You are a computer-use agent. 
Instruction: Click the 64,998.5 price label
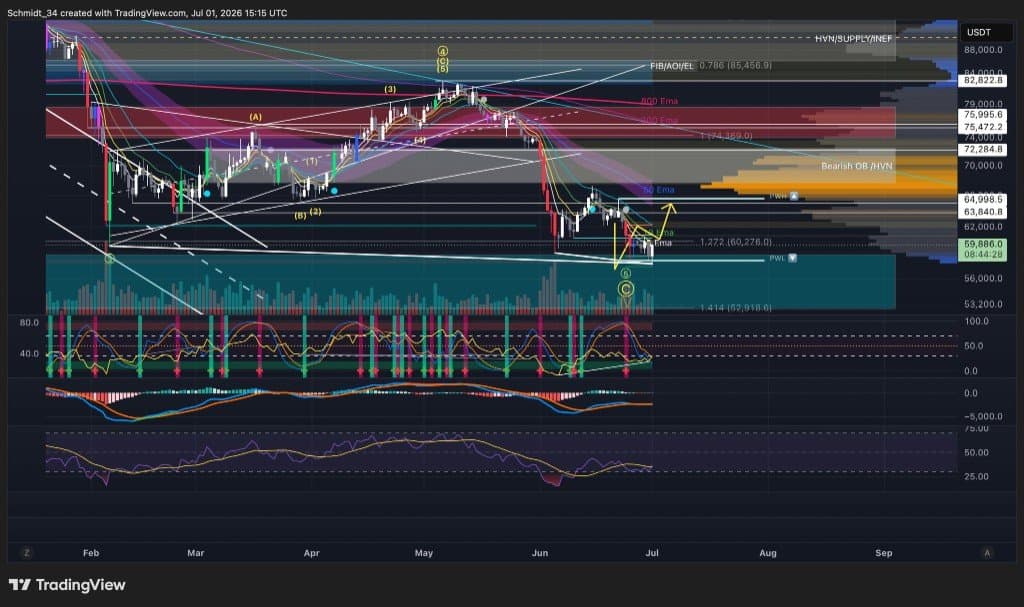pos(983,199)
